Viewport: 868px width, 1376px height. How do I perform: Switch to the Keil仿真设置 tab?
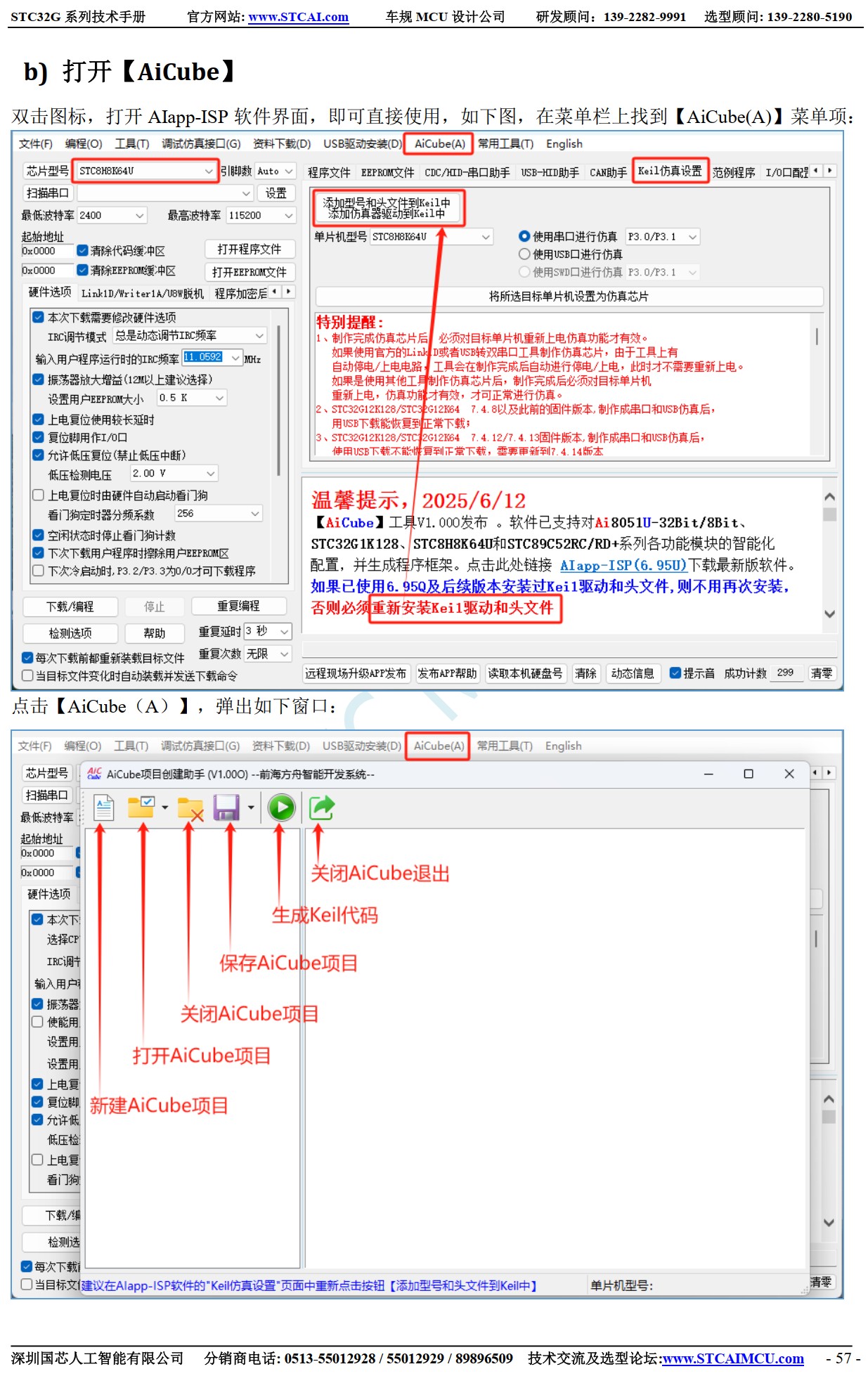[x=670, y=171]
